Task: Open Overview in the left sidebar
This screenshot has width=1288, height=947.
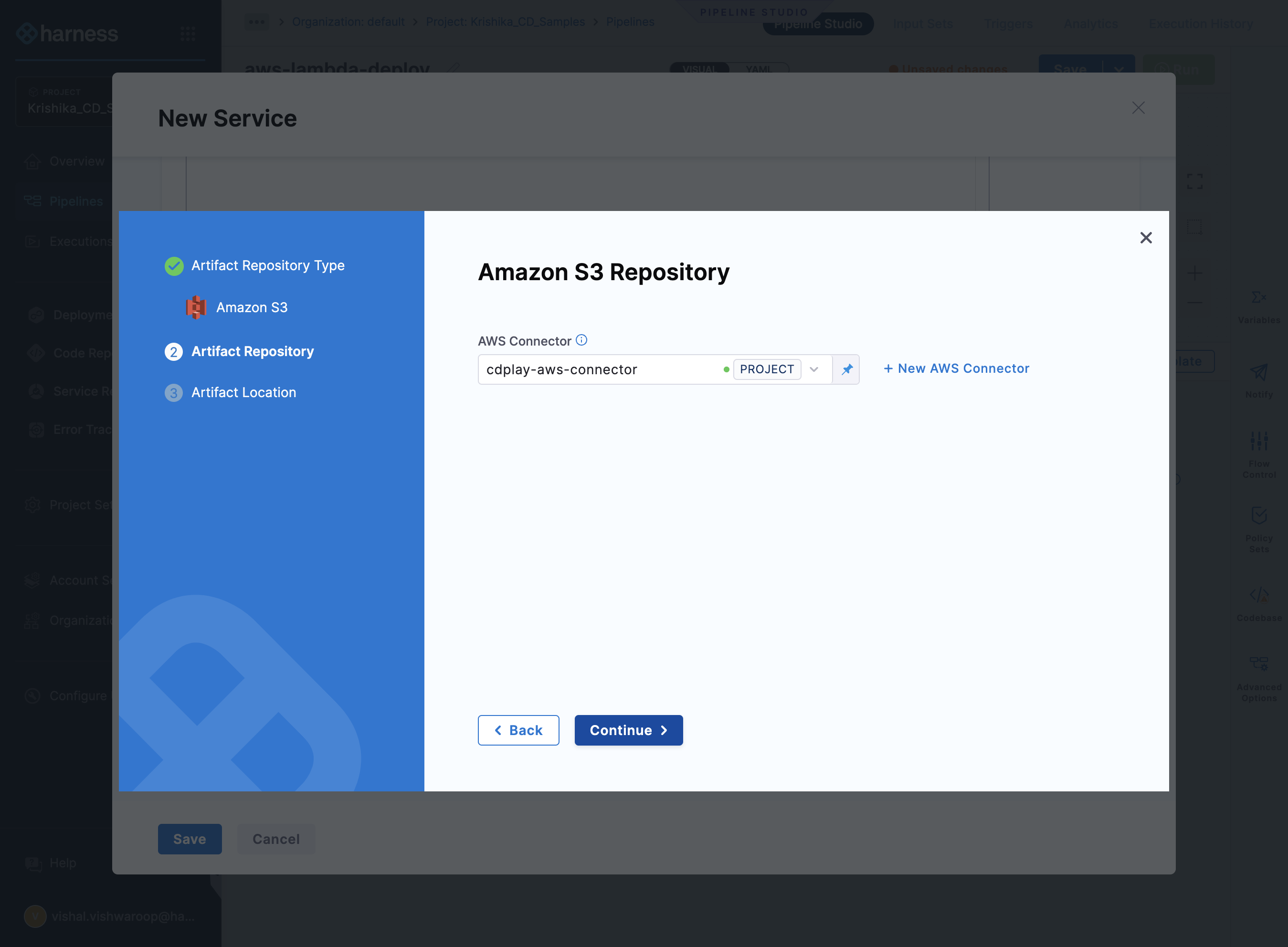Action: click(63, 161)
